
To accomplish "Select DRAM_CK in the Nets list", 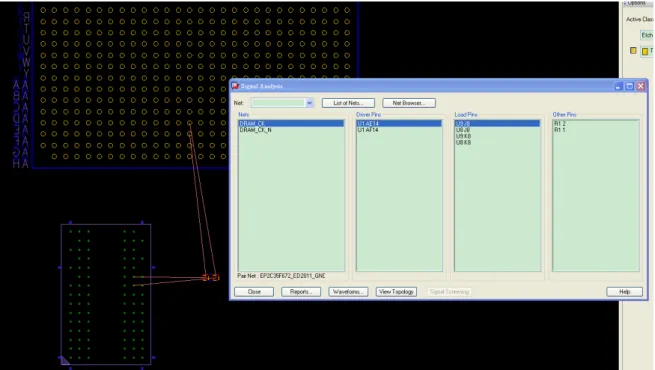I will click(x=291, y=124).
